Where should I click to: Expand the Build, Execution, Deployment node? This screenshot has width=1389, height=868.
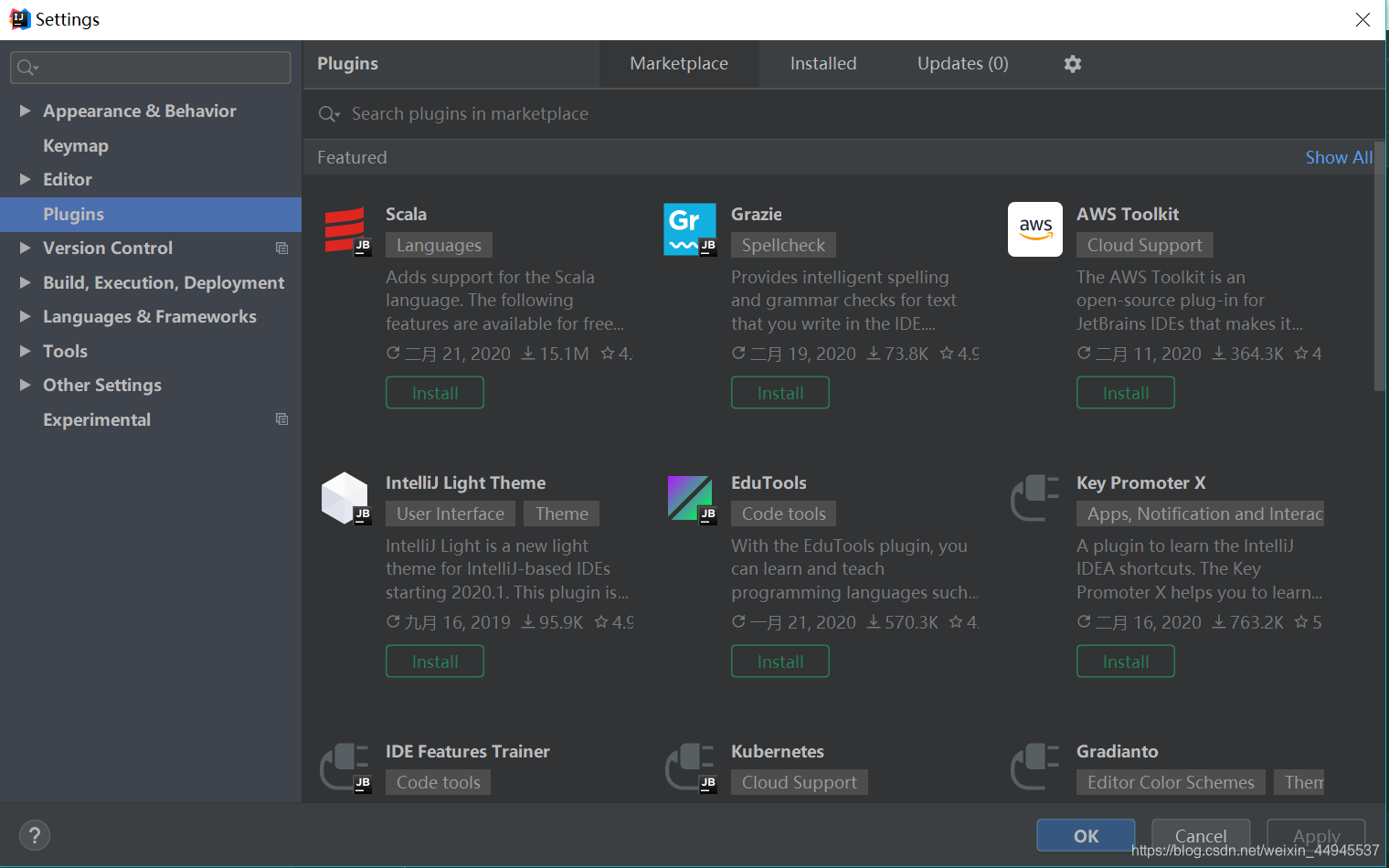coord(26,282)
